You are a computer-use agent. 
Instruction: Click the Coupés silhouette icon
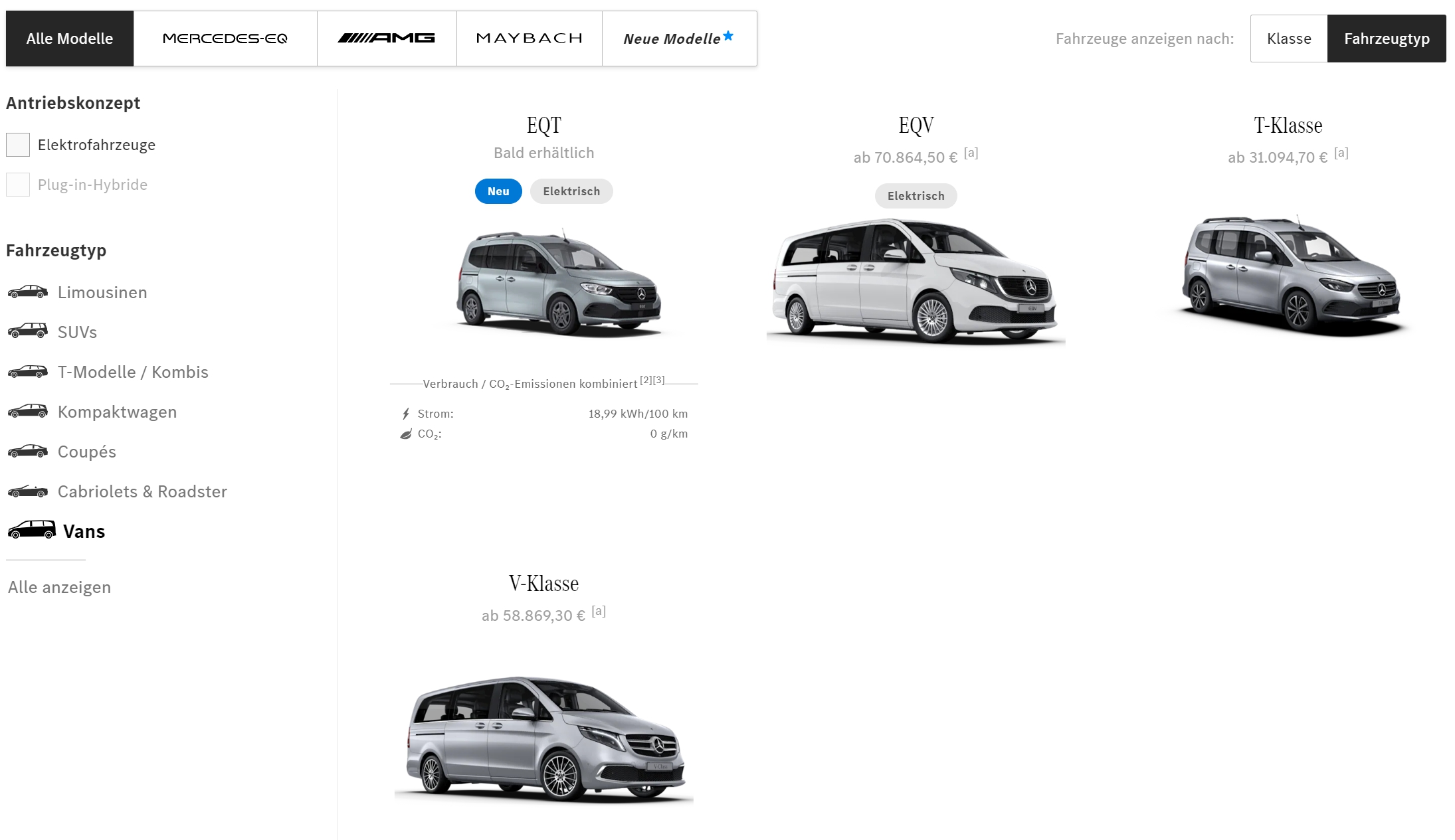pos(27,452)
